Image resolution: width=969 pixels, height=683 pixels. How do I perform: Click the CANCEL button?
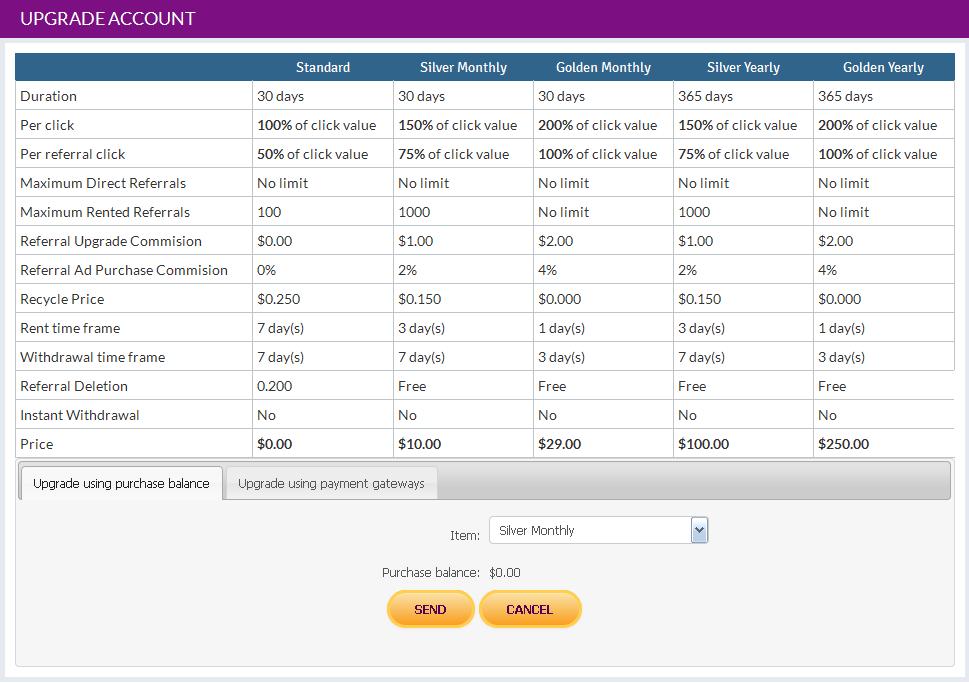pos(529,609)
